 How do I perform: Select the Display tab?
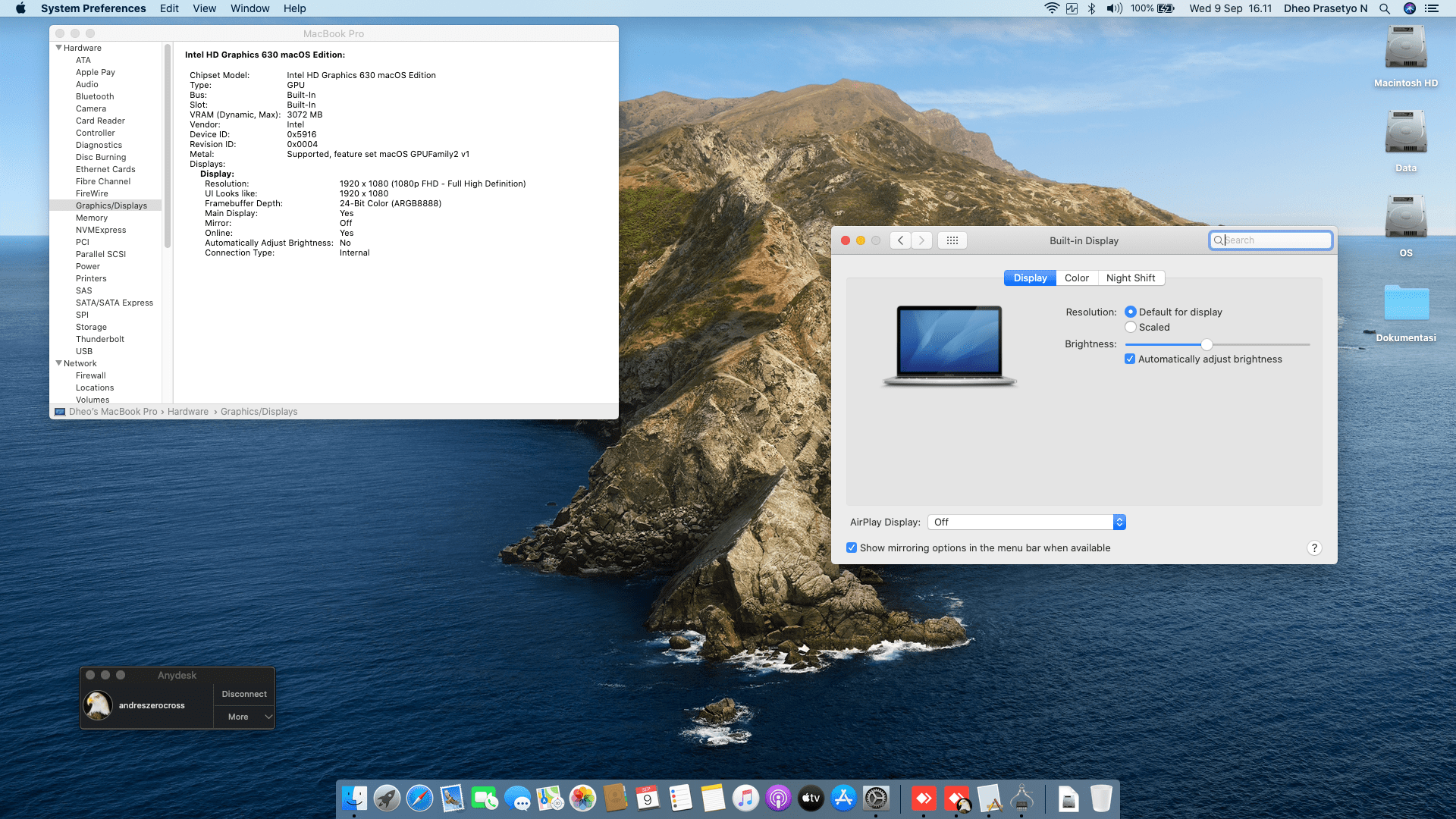(1030, 278)
